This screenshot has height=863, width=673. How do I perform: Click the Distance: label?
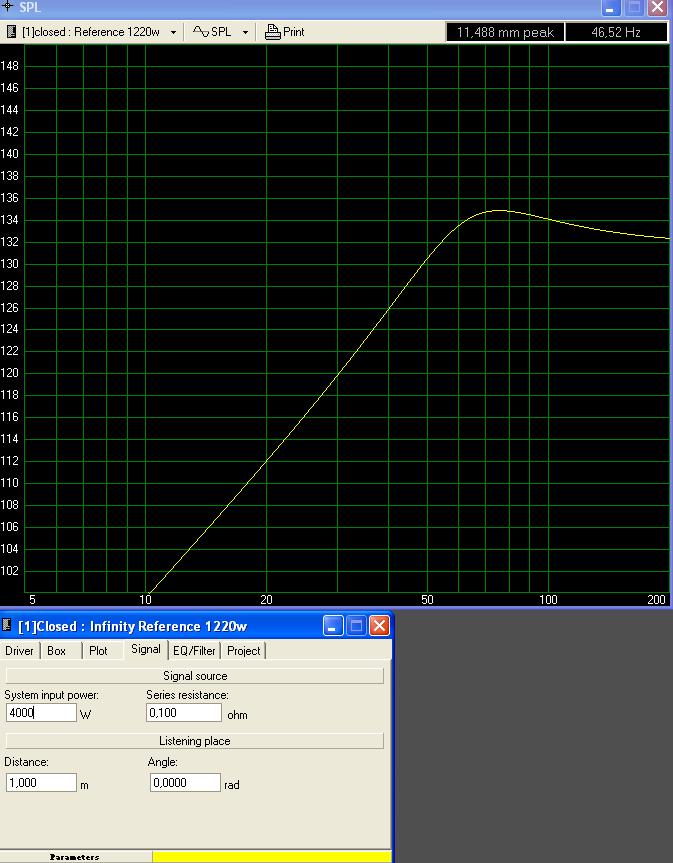point(26,762)
